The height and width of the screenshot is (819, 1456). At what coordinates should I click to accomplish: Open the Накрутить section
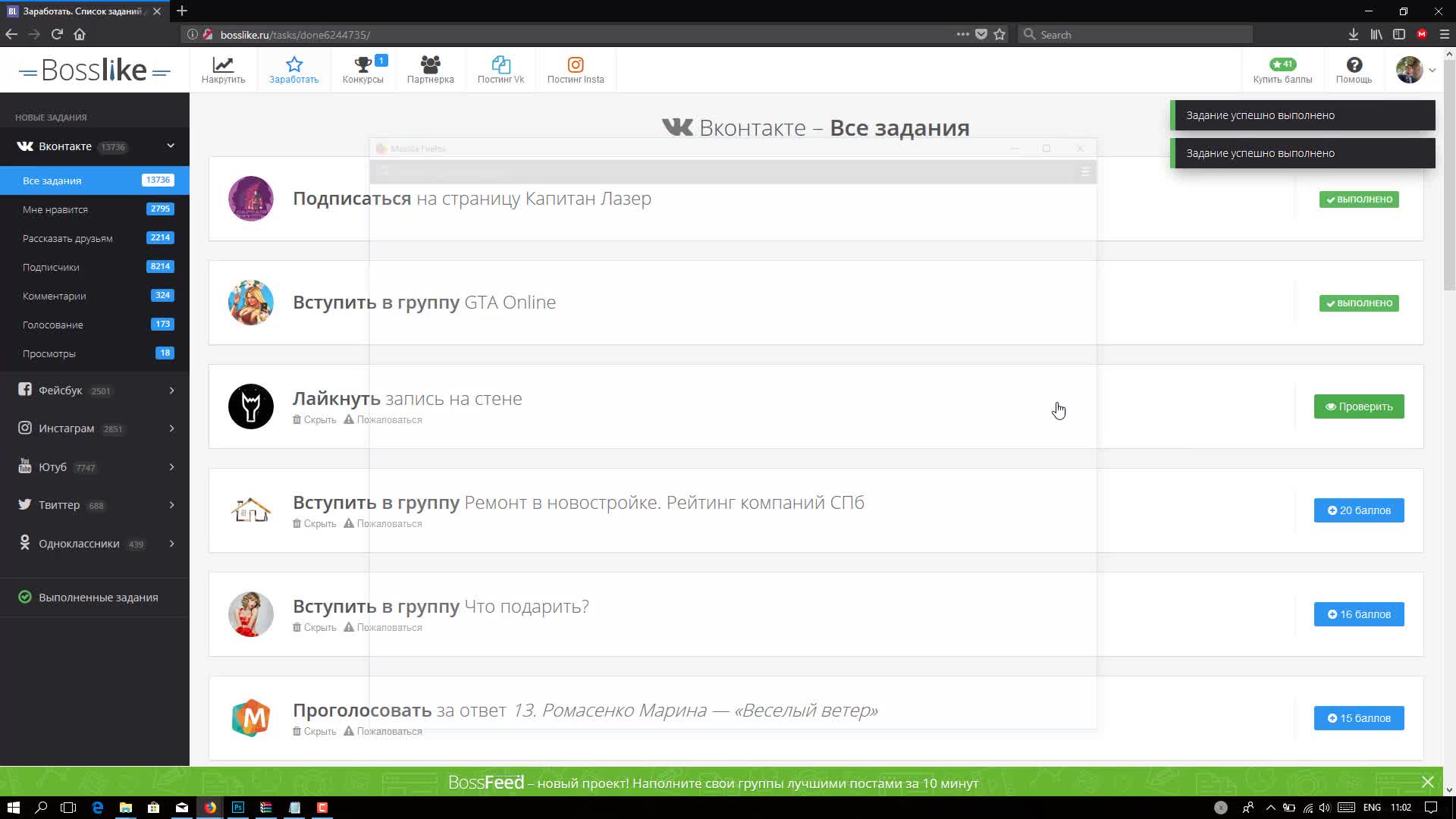(223, 70)
